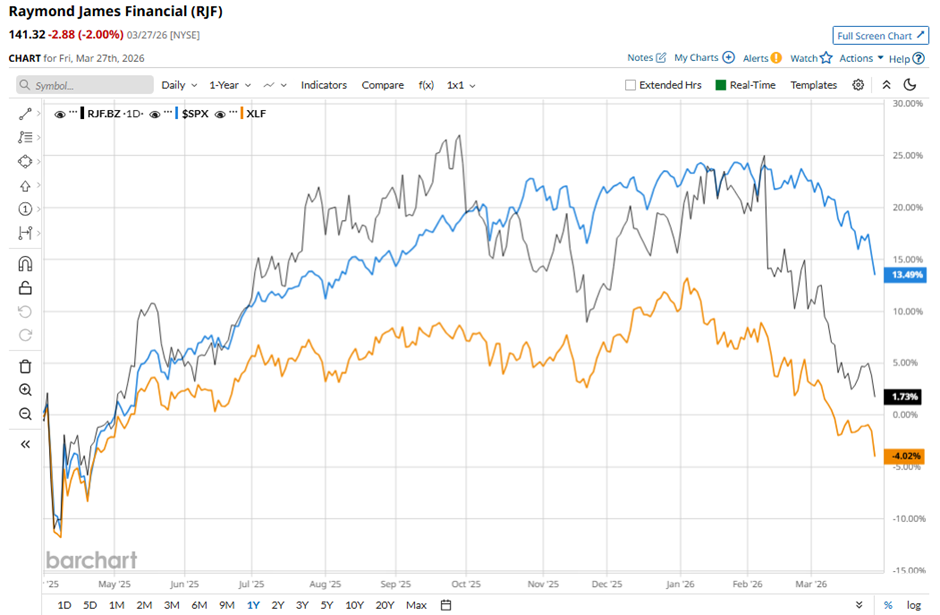Screen dimensions: 940x615
Task: Select the 20Y range tab
Action: [x=385, y=605]
